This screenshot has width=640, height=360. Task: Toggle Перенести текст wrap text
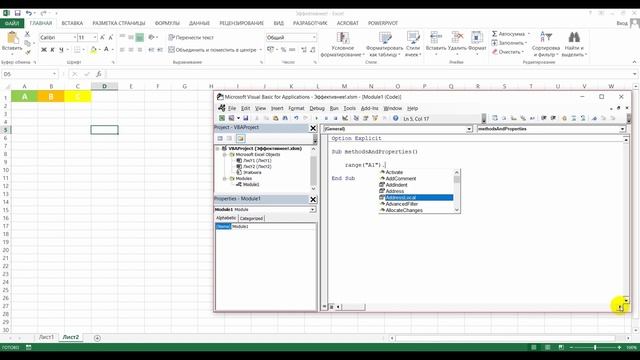[191, 38]
